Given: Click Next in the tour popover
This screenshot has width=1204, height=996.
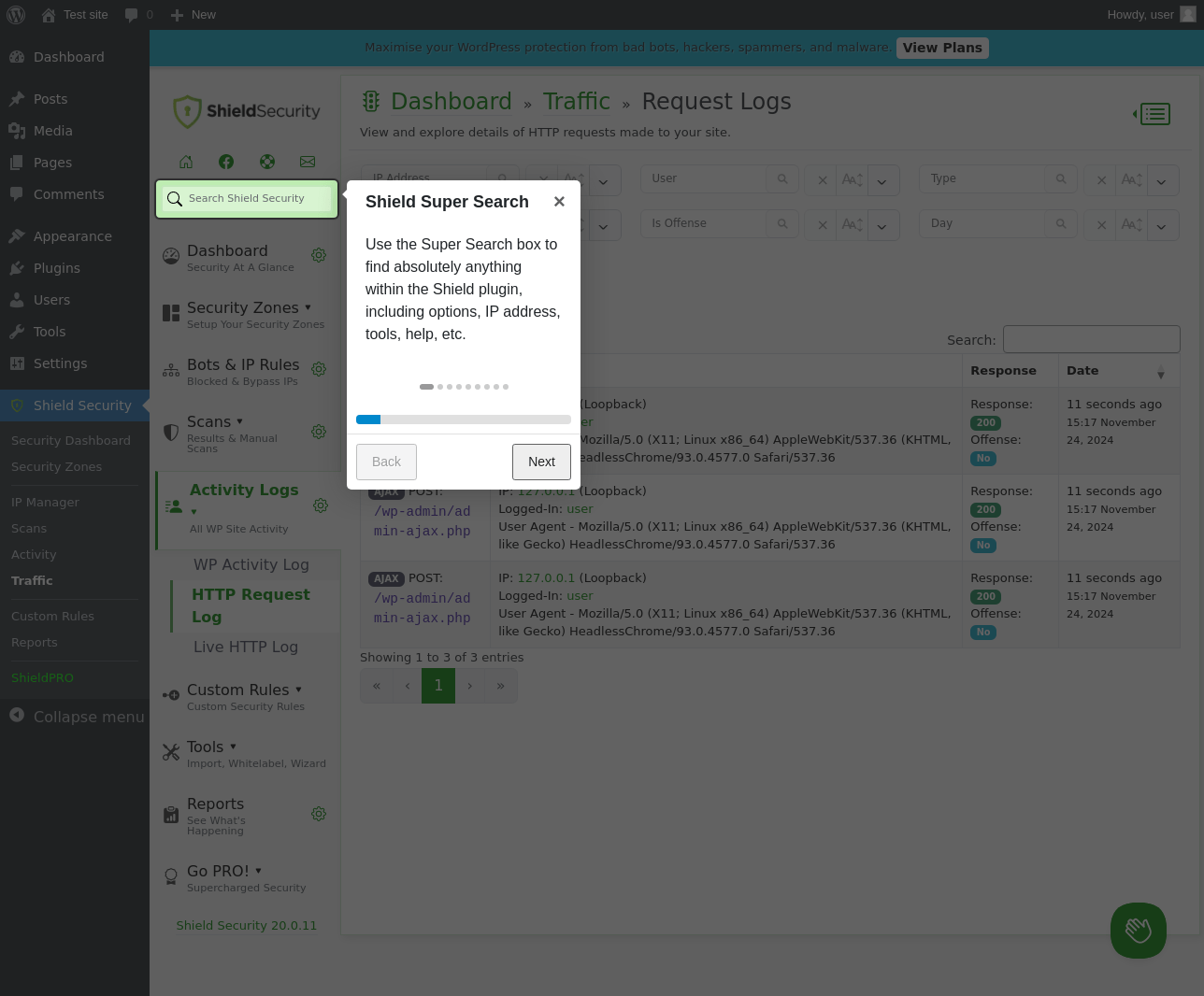Looking at the screenshot, I should coord(541,462).
